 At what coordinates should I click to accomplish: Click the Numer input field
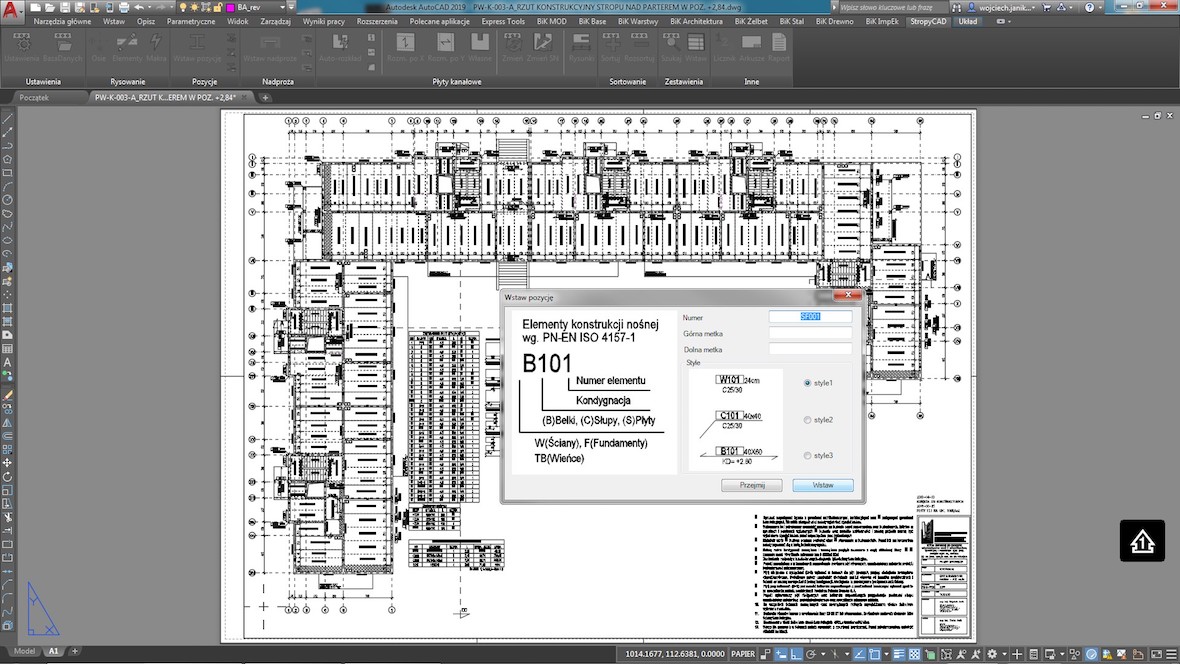810,317
